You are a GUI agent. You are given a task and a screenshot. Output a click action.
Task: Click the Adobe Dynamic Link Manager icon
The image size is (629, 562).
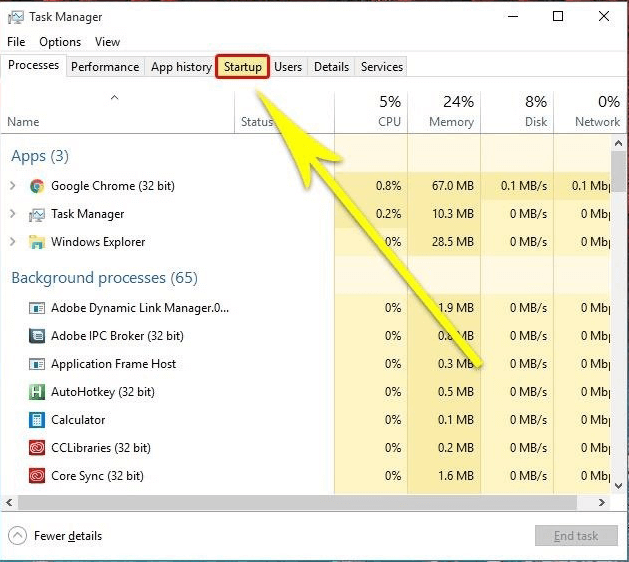[x=37, y=308]
